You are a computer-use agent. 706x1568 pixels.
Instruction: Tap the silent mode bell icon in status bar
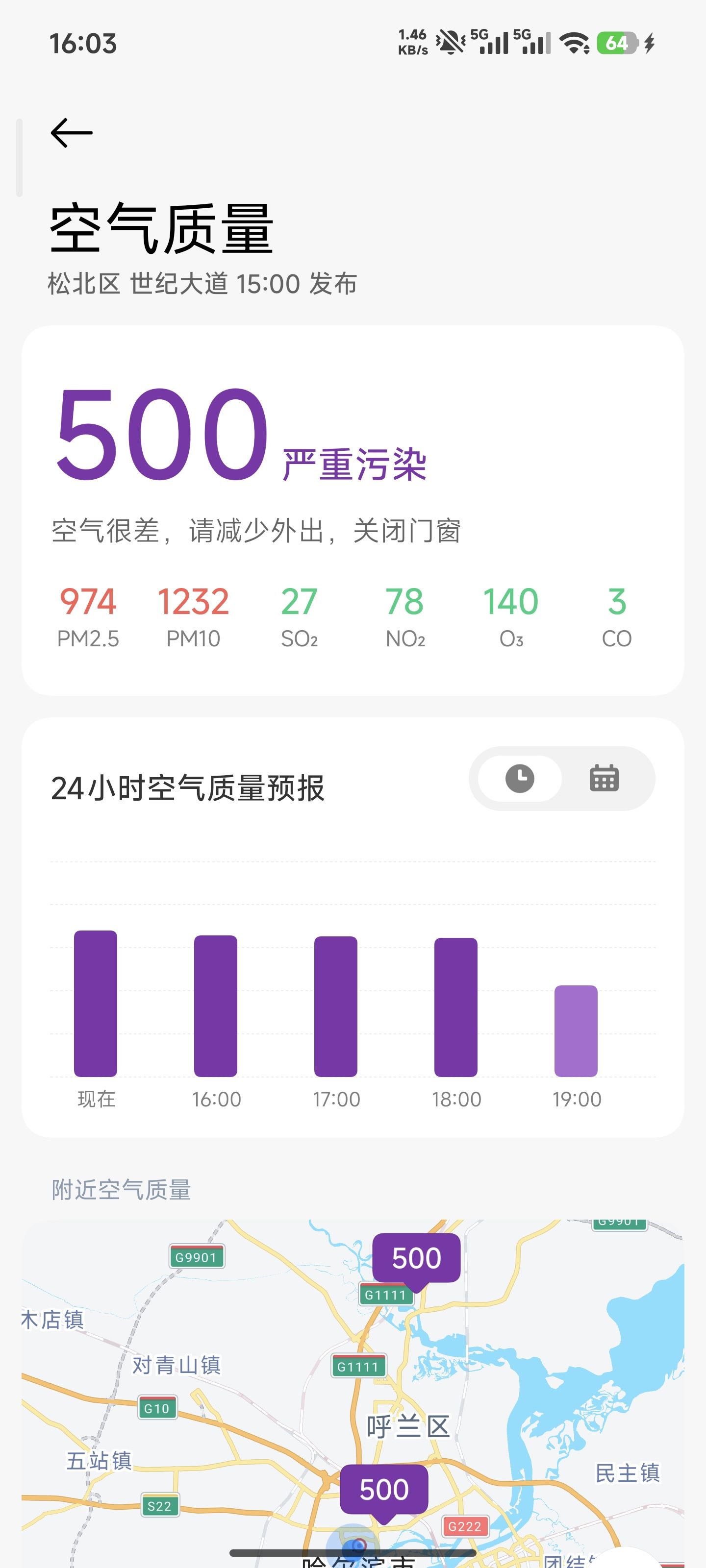pyautogui.click(x=451, y=42)
